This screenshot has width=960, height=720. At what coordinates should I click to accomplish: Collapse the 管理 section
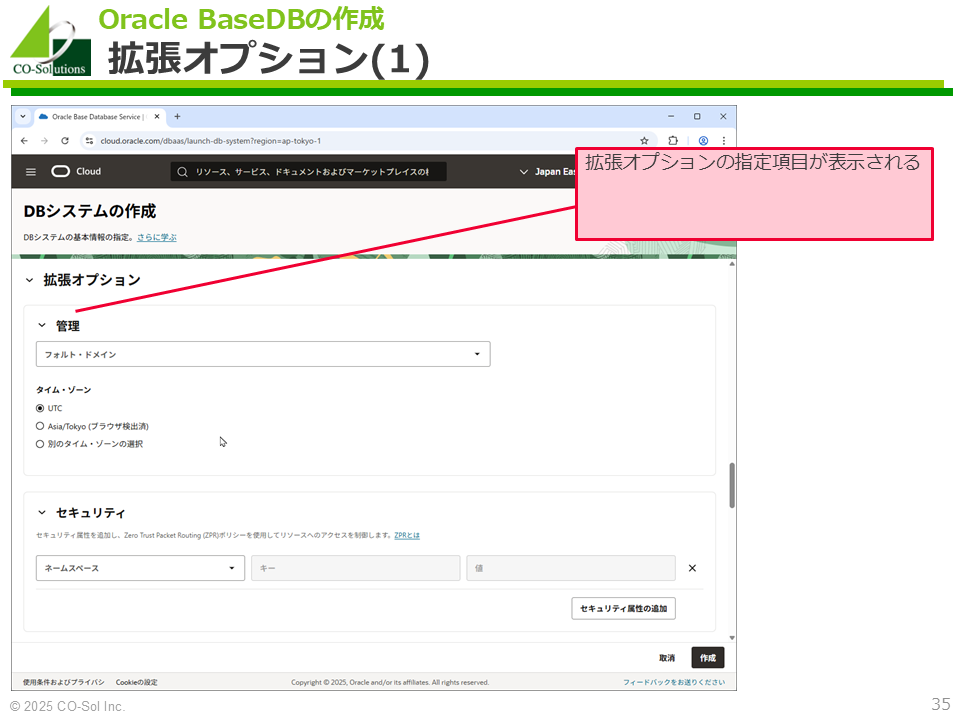[42, 326]
